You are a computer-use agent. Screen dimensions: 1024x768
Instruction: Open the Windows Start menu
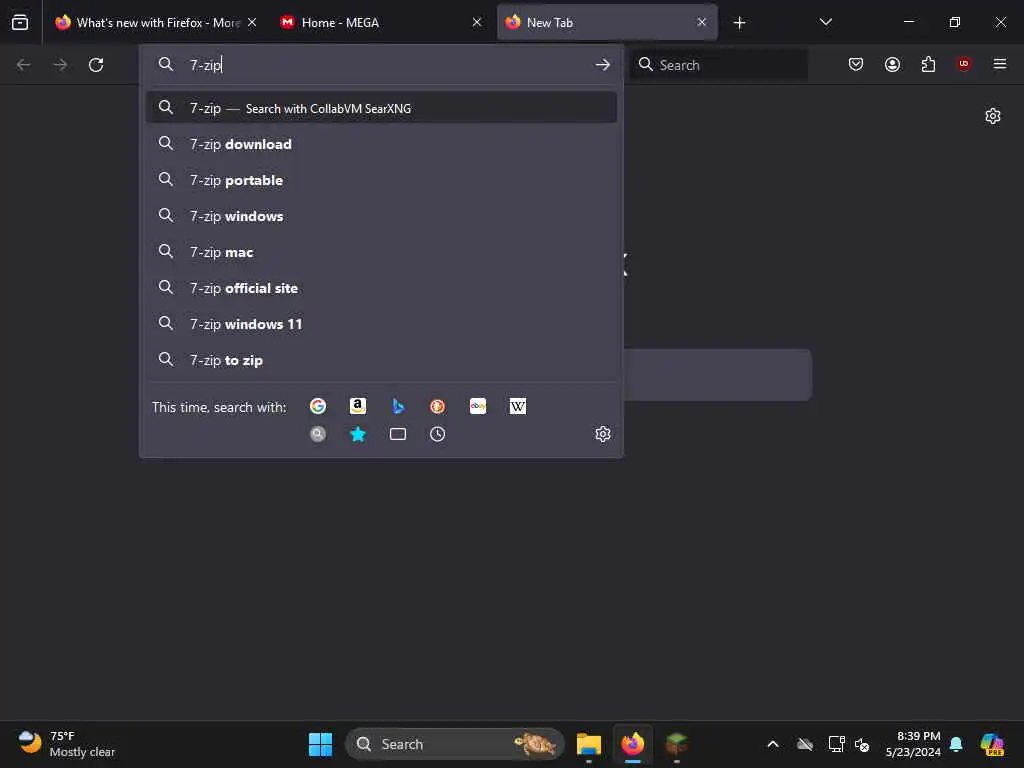[x=320, y=744]
